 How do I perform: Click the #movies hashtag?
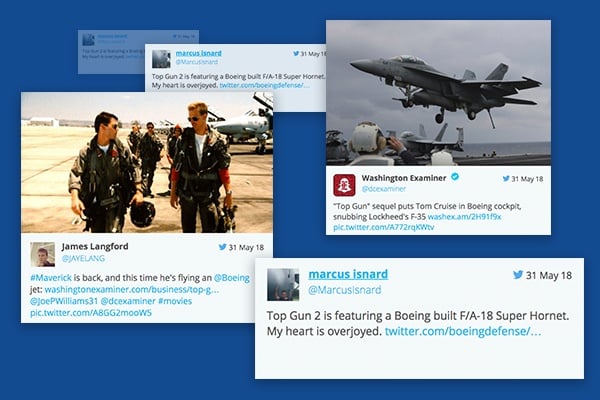click(x=175, y=301)
